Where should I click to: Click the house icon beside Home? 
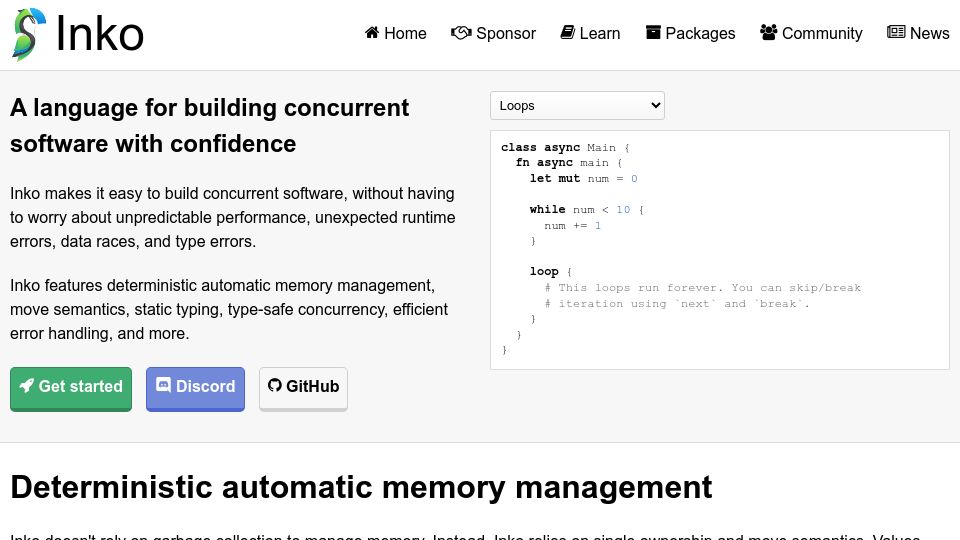pyautogui.click(x=372, y=32)
